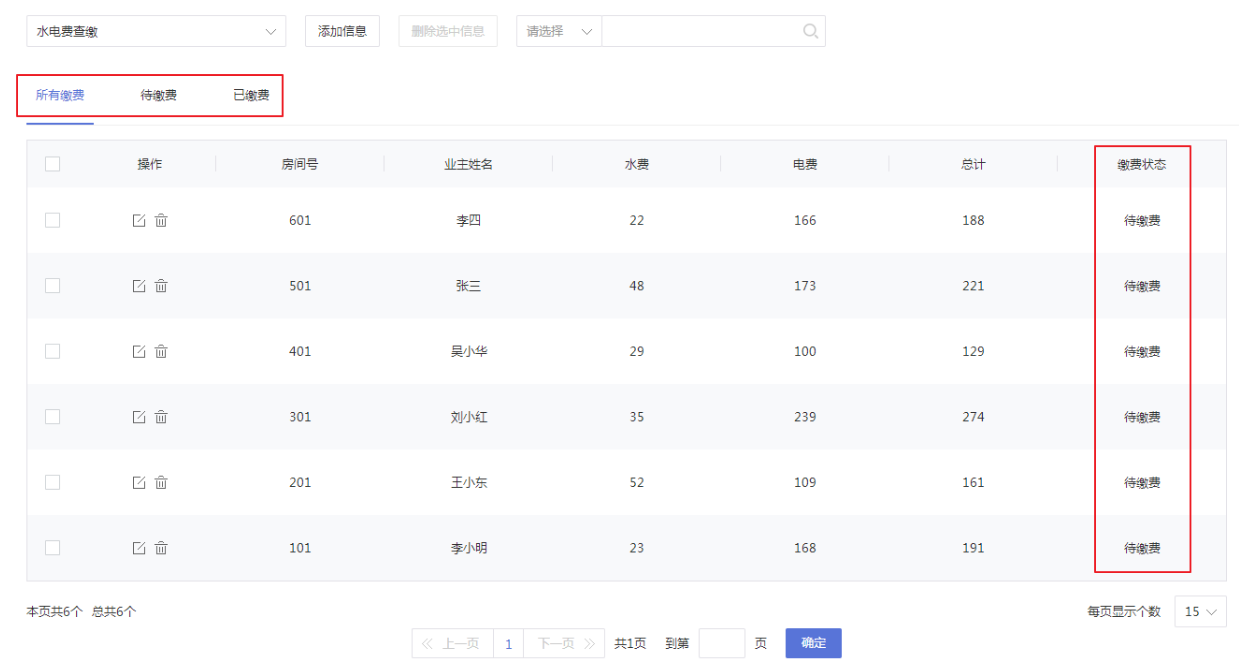
Task: Remove the 王小东 room 201 record
Action: click(x=161, y=482)
